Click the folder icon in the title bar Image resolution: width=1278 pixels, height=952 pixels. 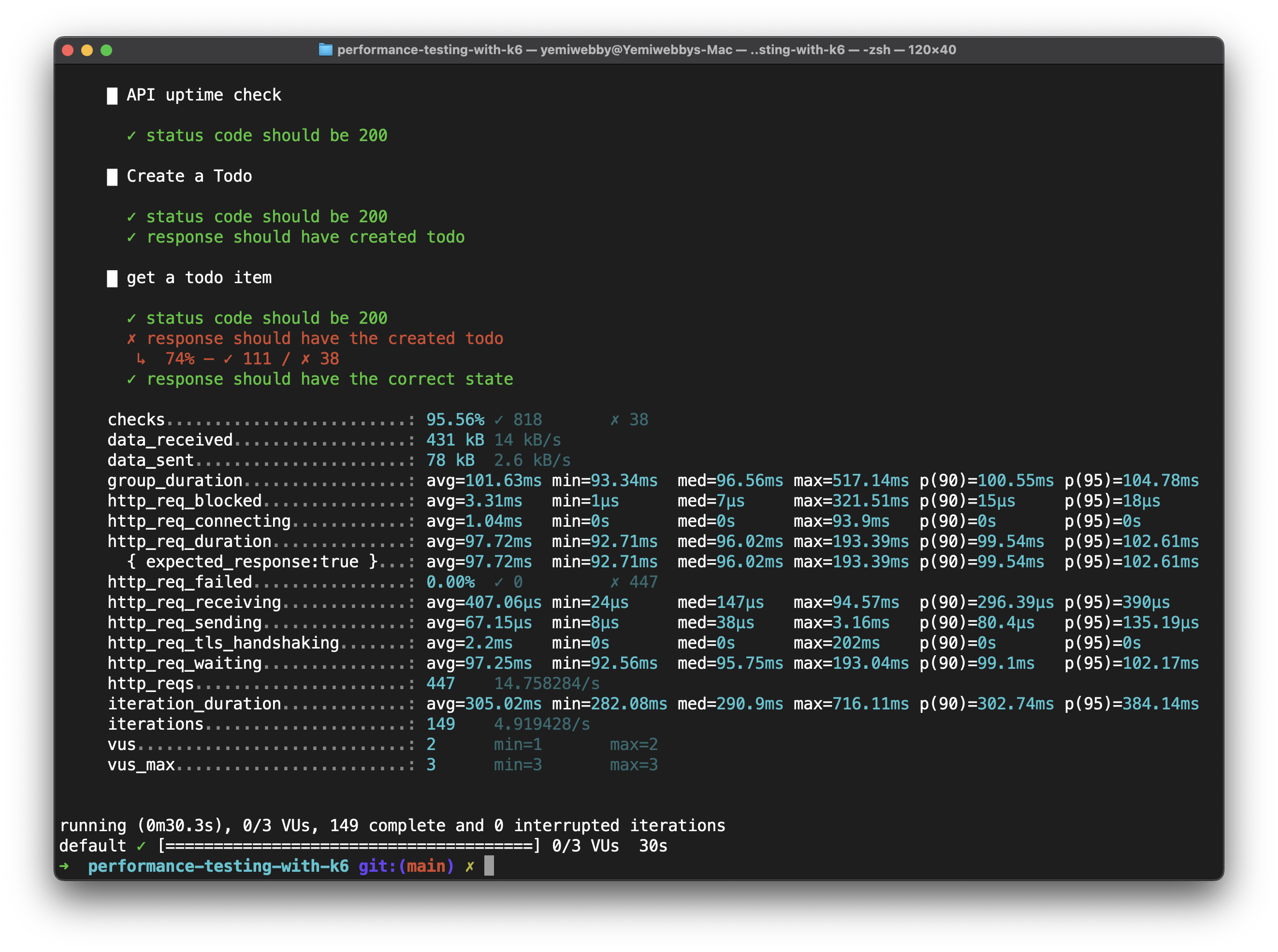326,50
